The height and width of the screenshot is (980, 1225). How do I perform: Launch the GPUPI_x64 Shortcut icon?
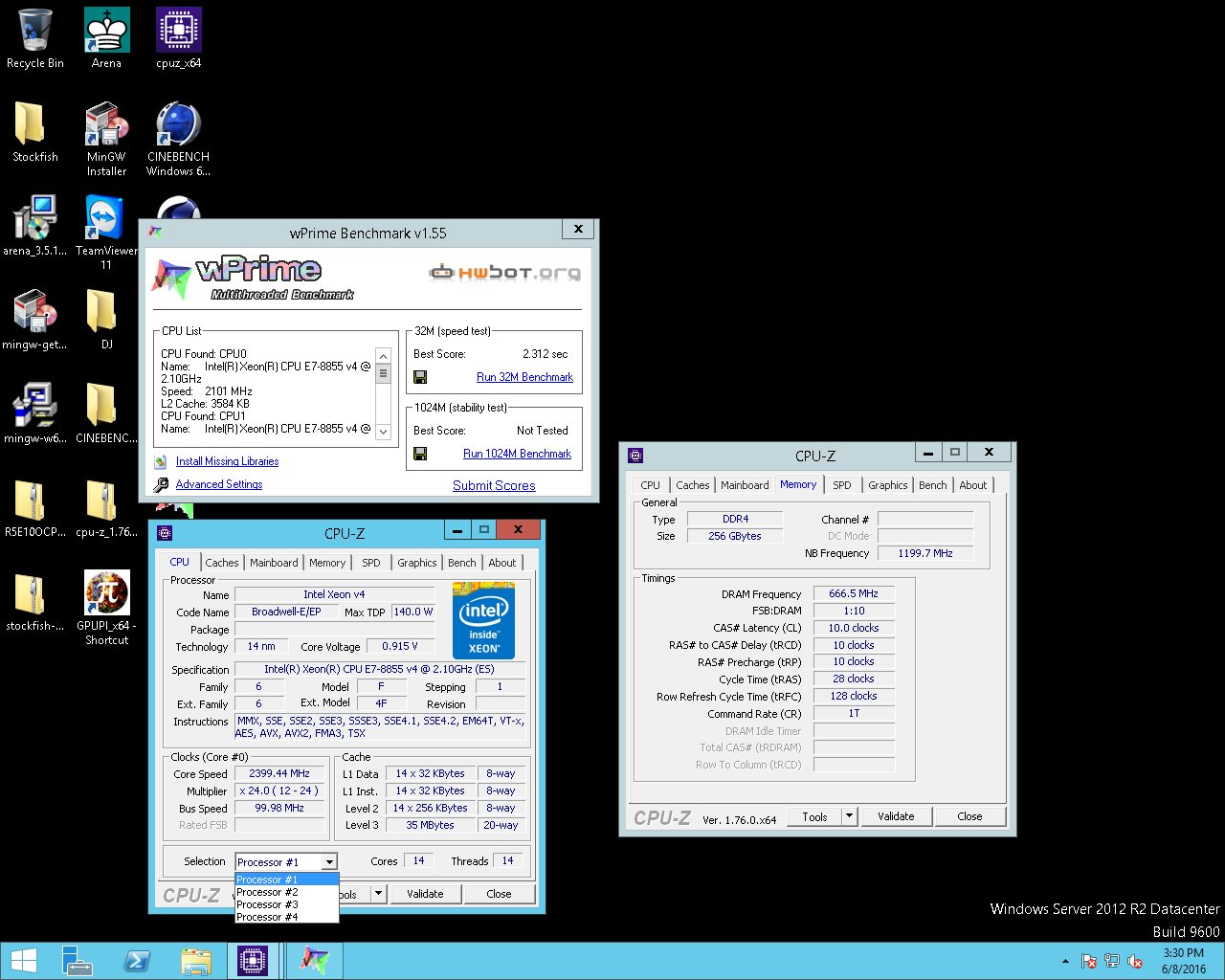[x=106, y=608]
